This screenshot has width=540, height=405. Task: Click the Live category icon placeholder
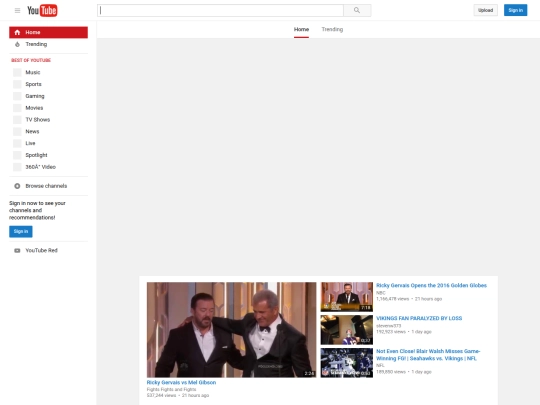(17, 143)
